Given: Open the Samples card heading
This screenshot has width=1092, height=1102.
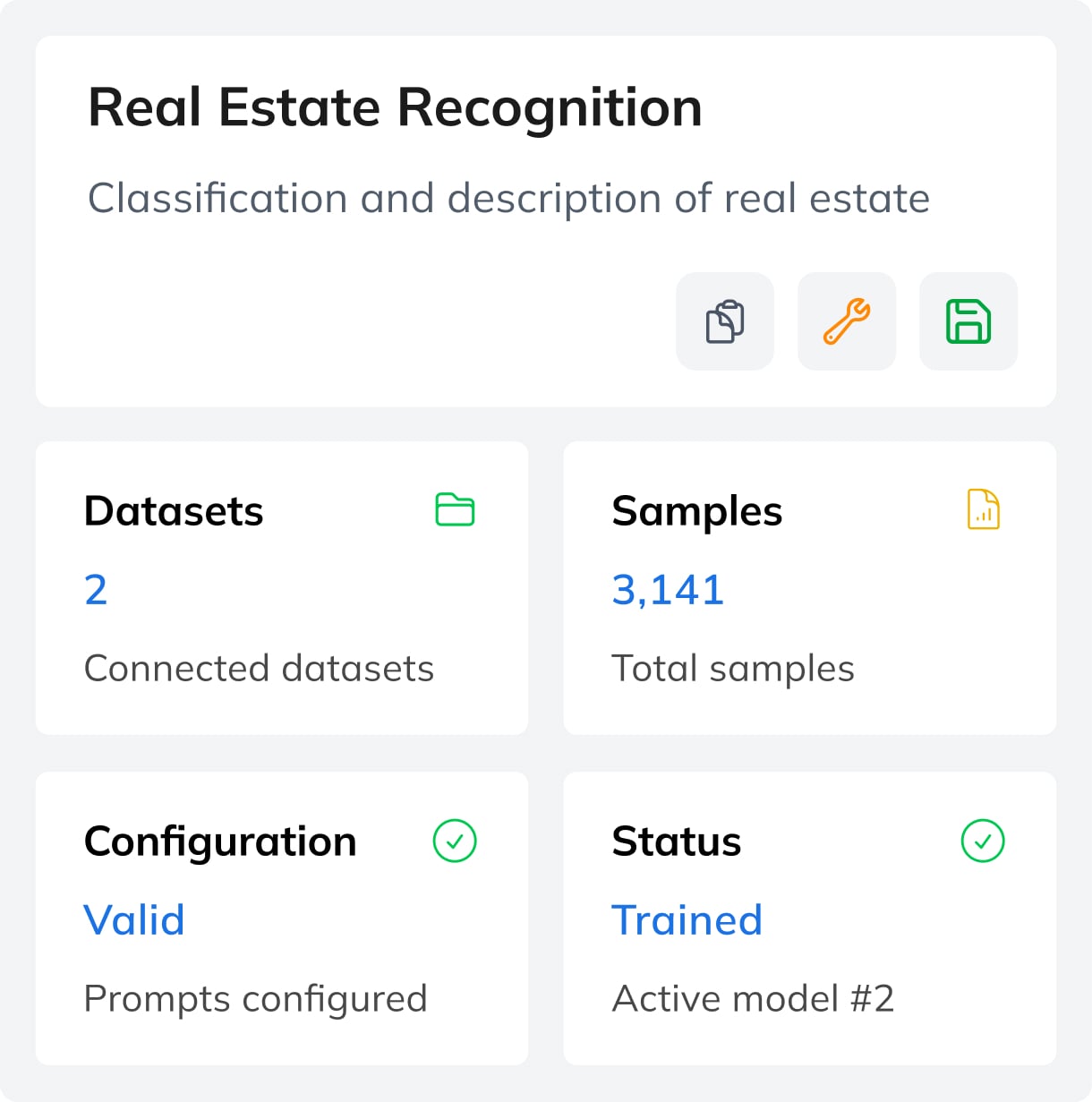Looking at the screenshot, I should 697,511.
